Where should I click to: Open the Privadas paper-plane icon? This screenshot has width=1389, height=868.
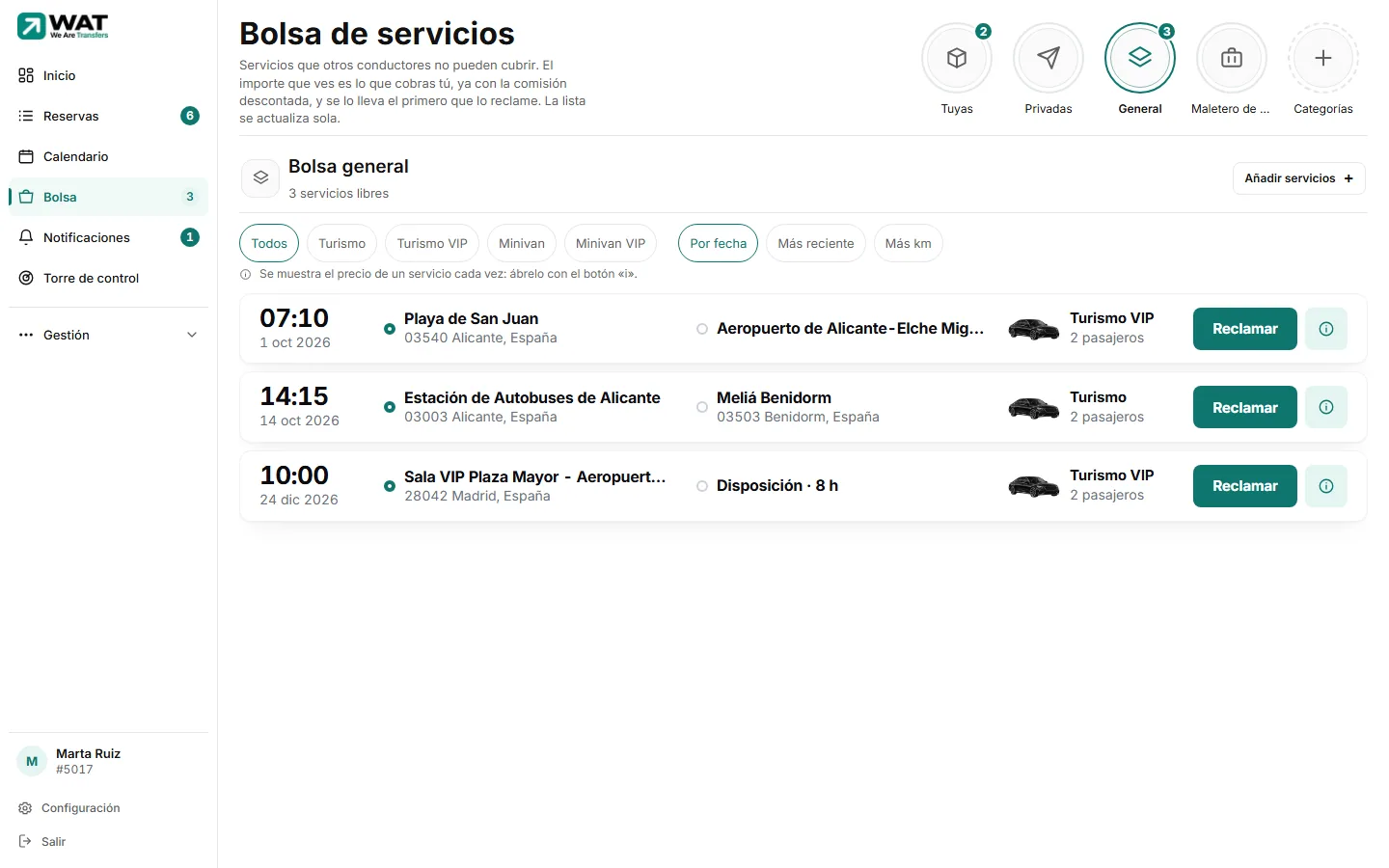pyautogui.click(x=1049, y=58)
